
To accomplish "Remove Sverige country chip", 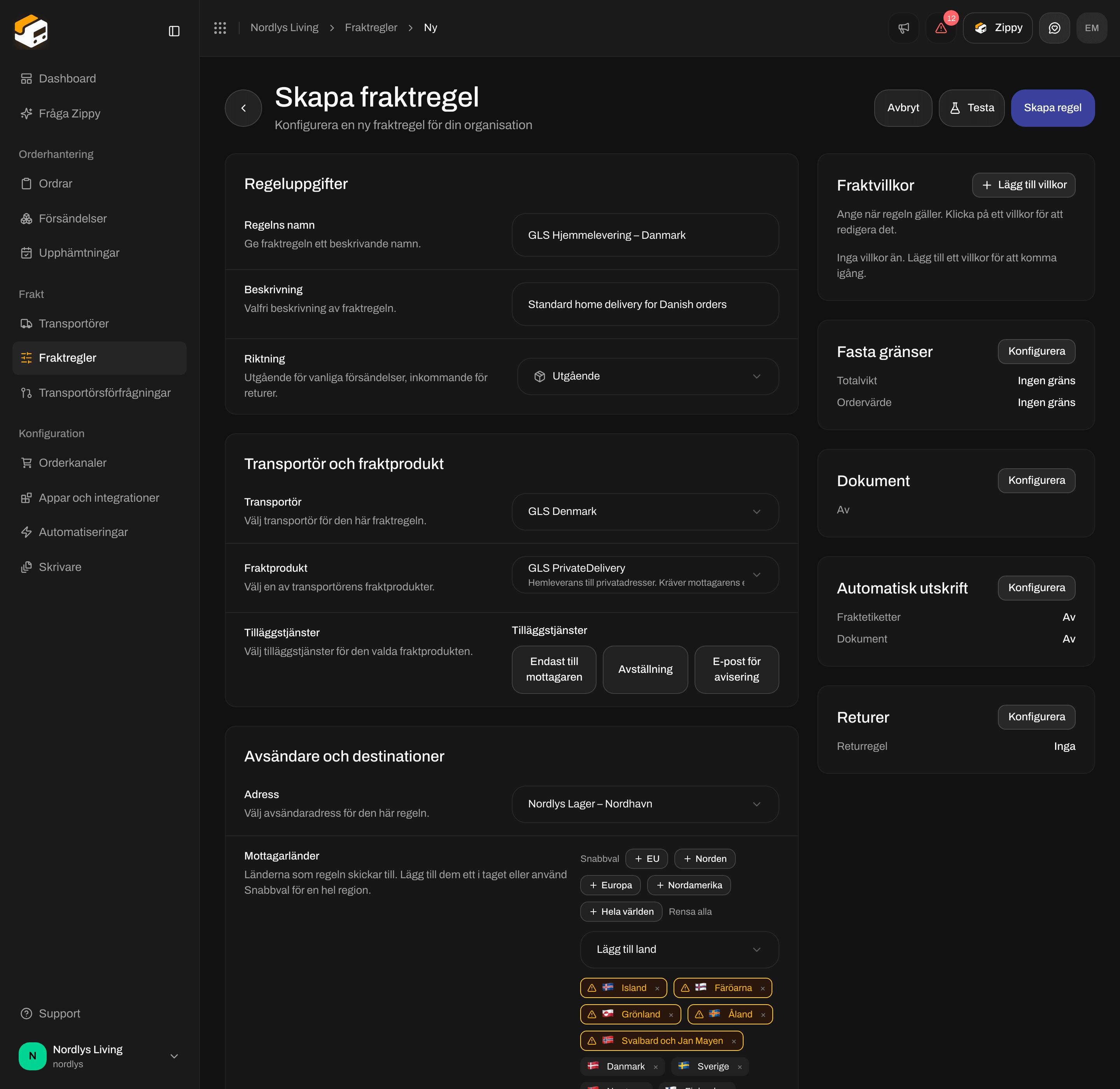I will click(740, 1067).
